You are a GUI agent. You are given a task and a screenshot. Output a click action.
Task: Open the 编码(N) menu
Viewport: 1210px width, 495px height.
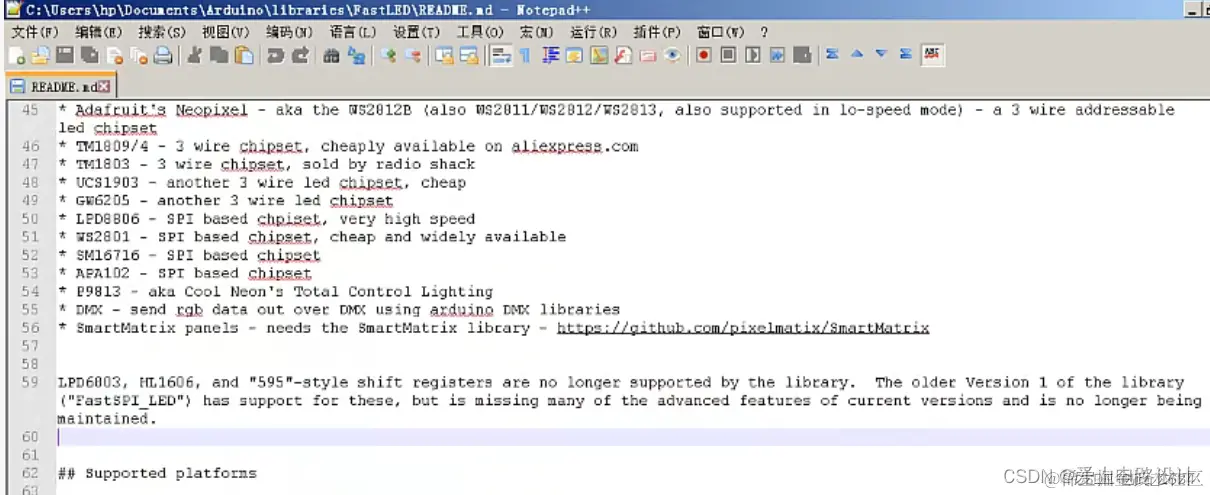tap(289, 32)
